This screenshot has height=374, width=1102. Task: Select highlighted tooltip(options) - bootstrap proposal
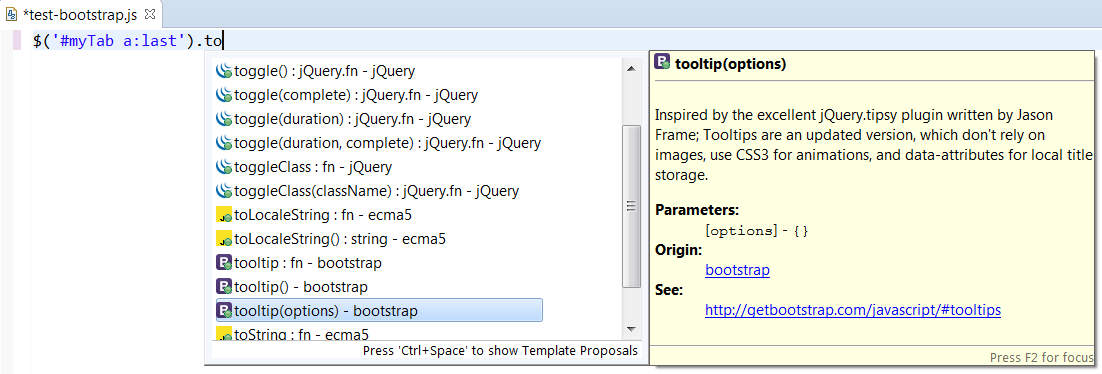[379, 310]
